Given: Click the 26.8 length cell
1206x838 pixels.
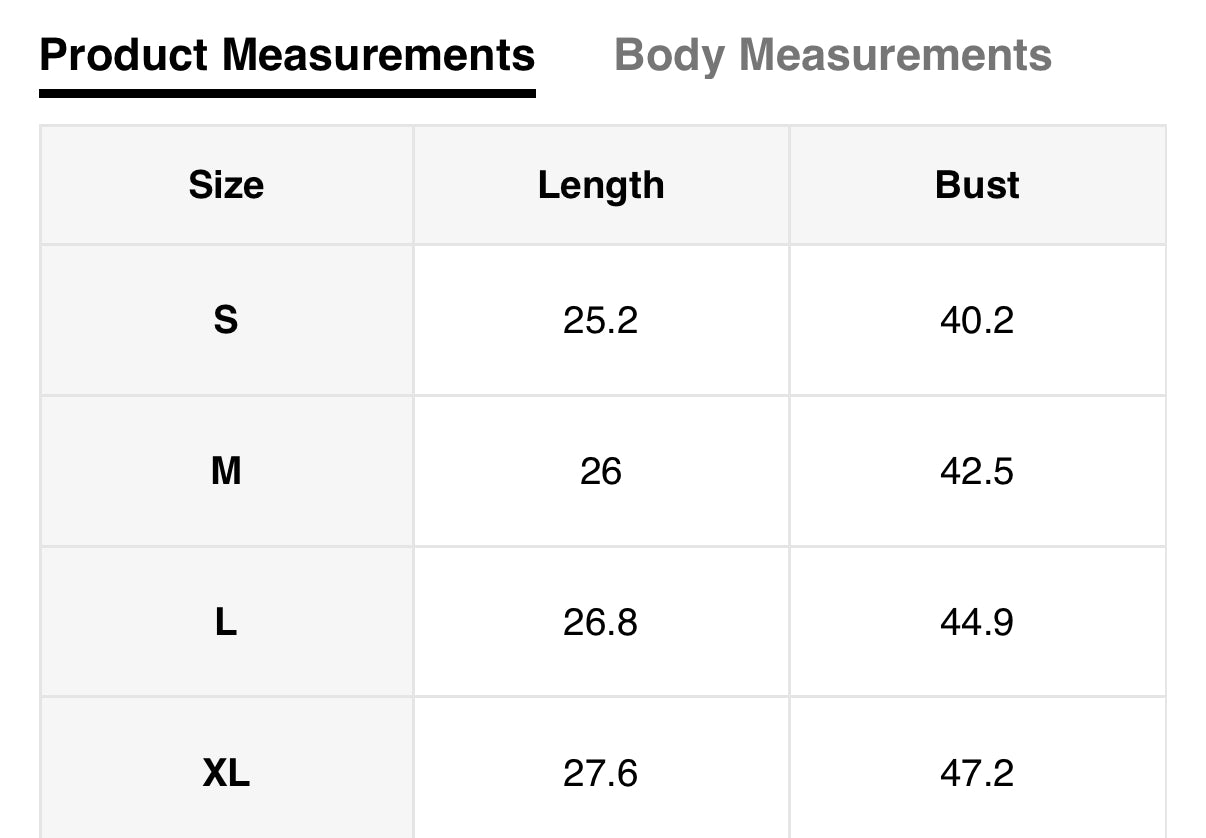Looking at the screenshot, I should point(600,622).
